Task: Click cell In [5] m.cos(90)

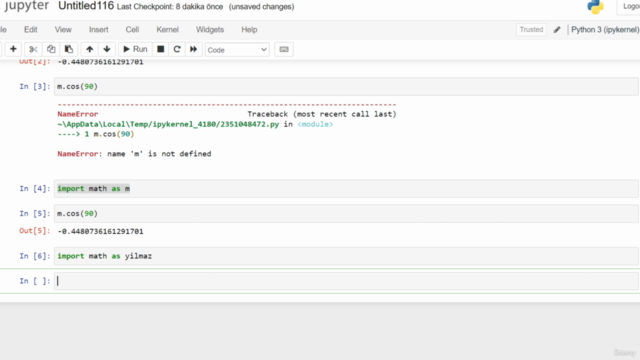Action: [x=346, y=213]
